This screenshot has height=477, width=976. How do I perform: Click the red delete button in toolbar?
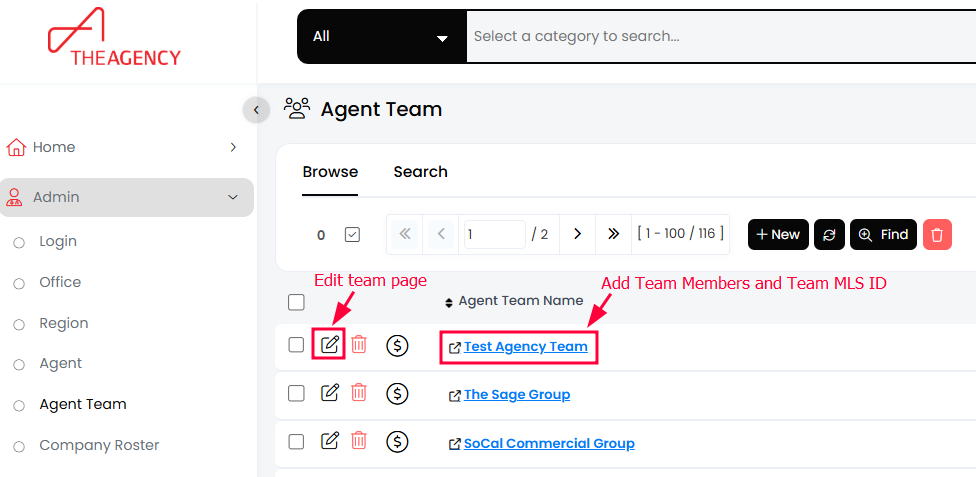[x=937, y=234]
